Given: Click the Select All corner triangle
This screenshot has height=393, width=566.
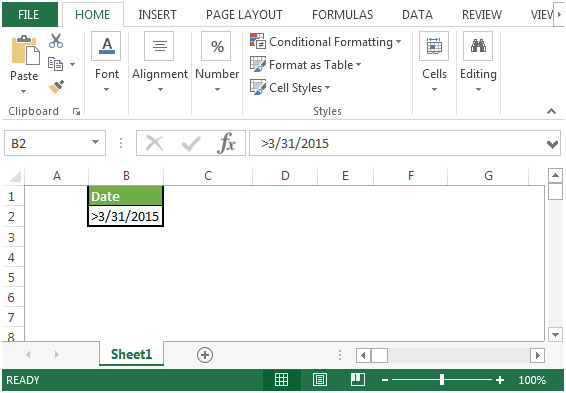Looking at the screenshot, I should pyautogui.click(x=14, y=176).
